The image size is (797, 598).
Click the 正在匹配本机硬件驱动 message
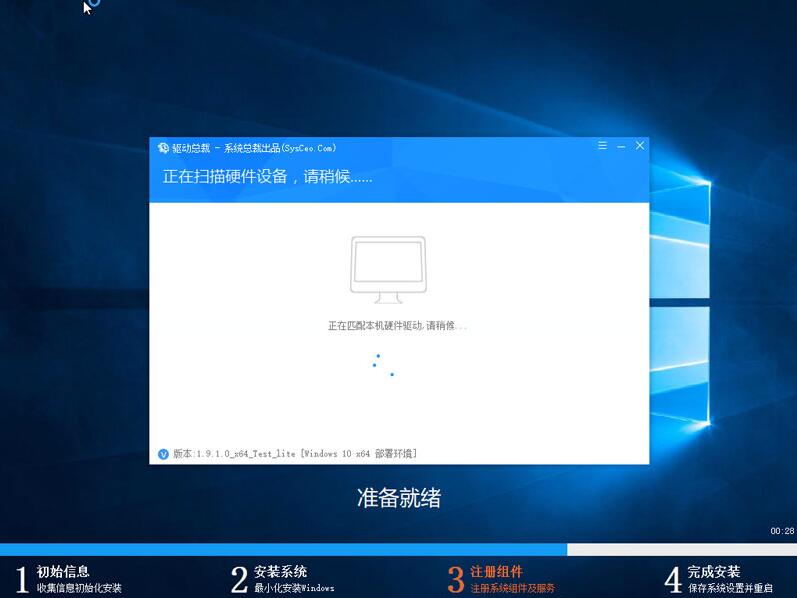click(397, 325)
